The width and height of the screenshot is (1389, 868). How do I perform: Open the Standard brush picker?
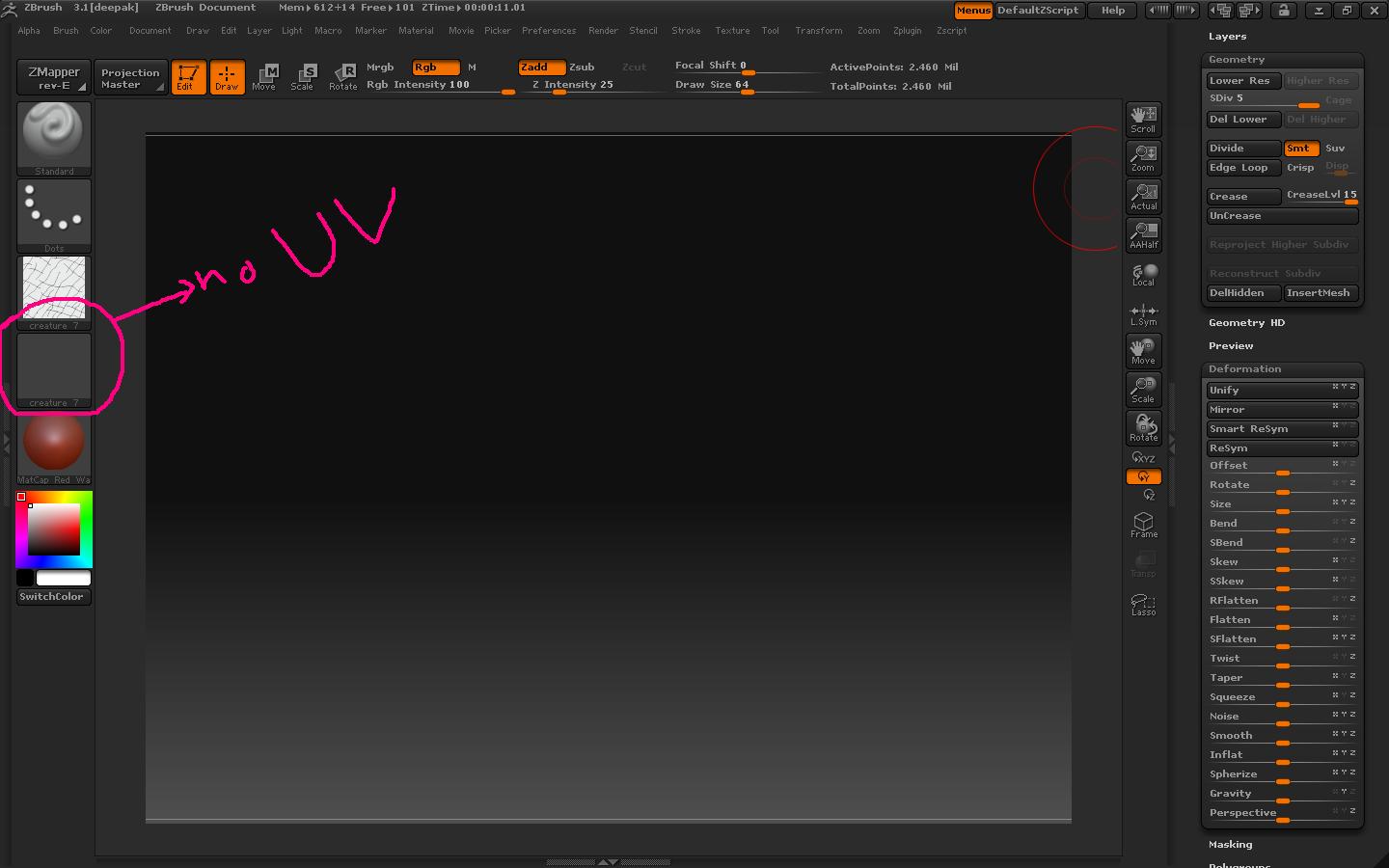(54, 139)
